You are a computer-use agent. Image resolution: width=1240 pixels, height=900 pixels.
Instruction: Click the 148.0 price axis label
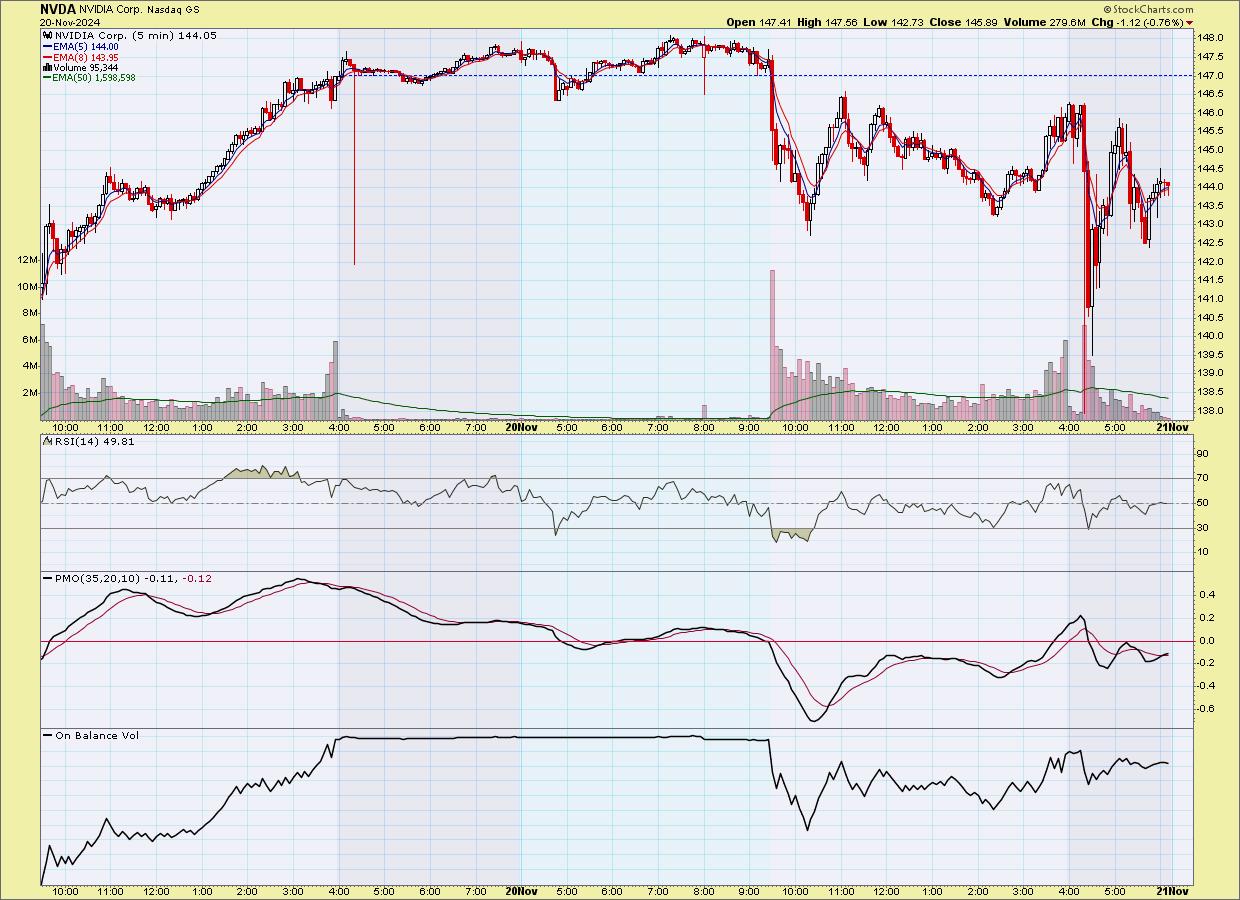pyautogui.click(x=1211, y=38)
